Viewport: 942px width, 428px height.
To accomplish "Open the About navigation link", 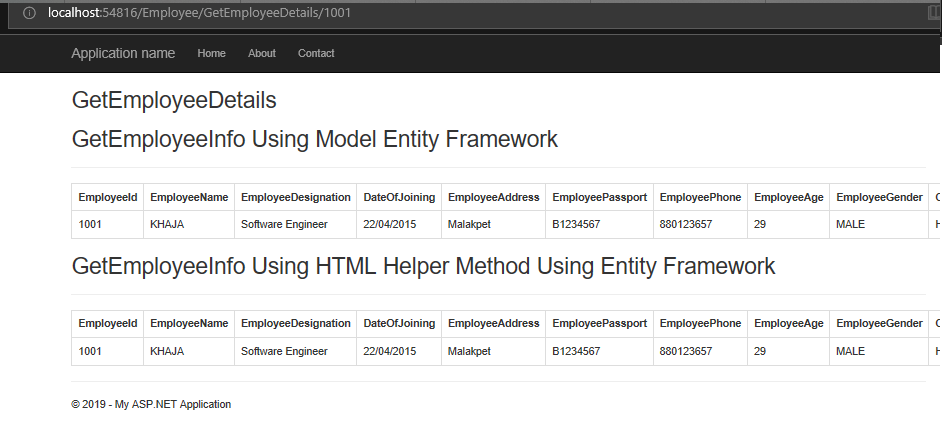I will click(262, 54).
